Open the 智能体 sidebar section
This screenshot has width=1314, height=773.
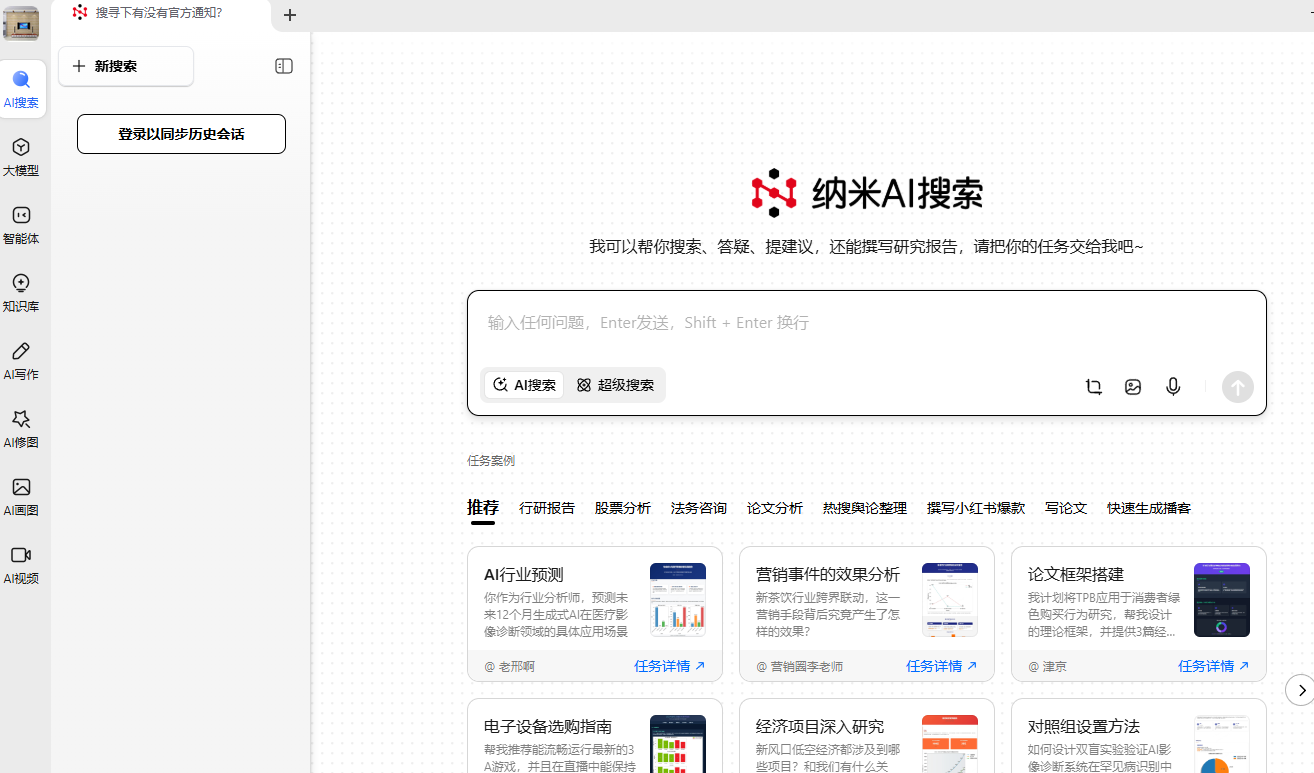pos(21,225)
